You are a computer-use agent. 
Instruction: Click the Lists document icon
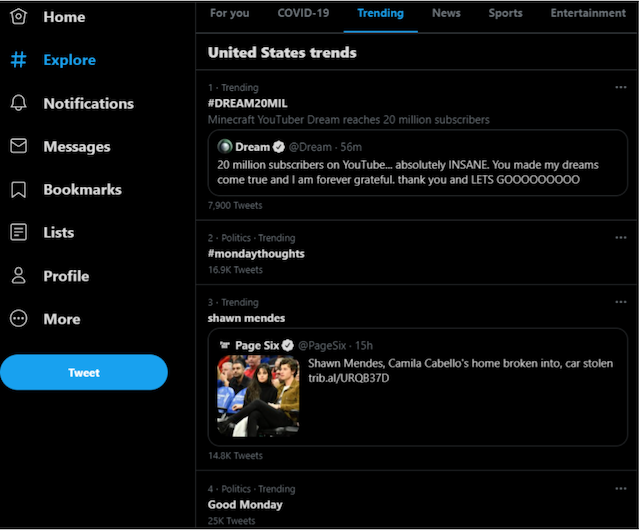[18, 232]
